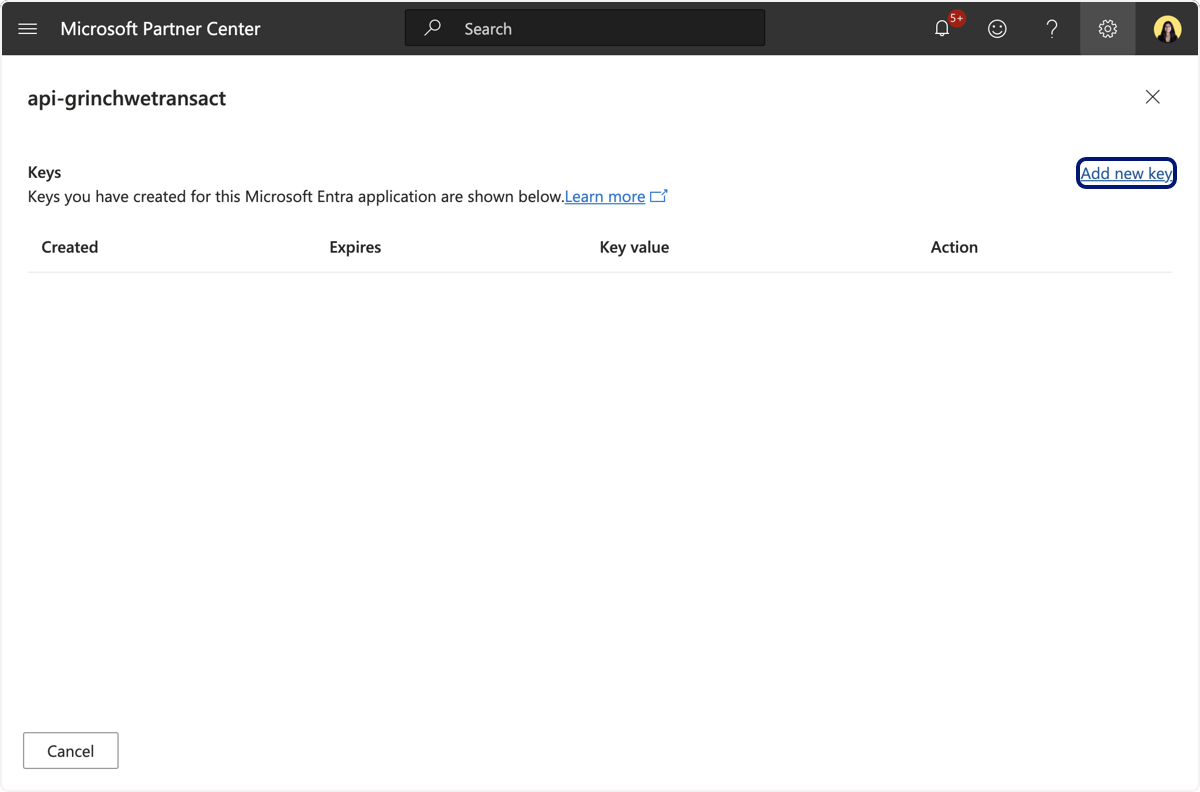Click the Microsoft Partner Center title
Viewport: 1200px width, 792px height.
pos(160,29)
